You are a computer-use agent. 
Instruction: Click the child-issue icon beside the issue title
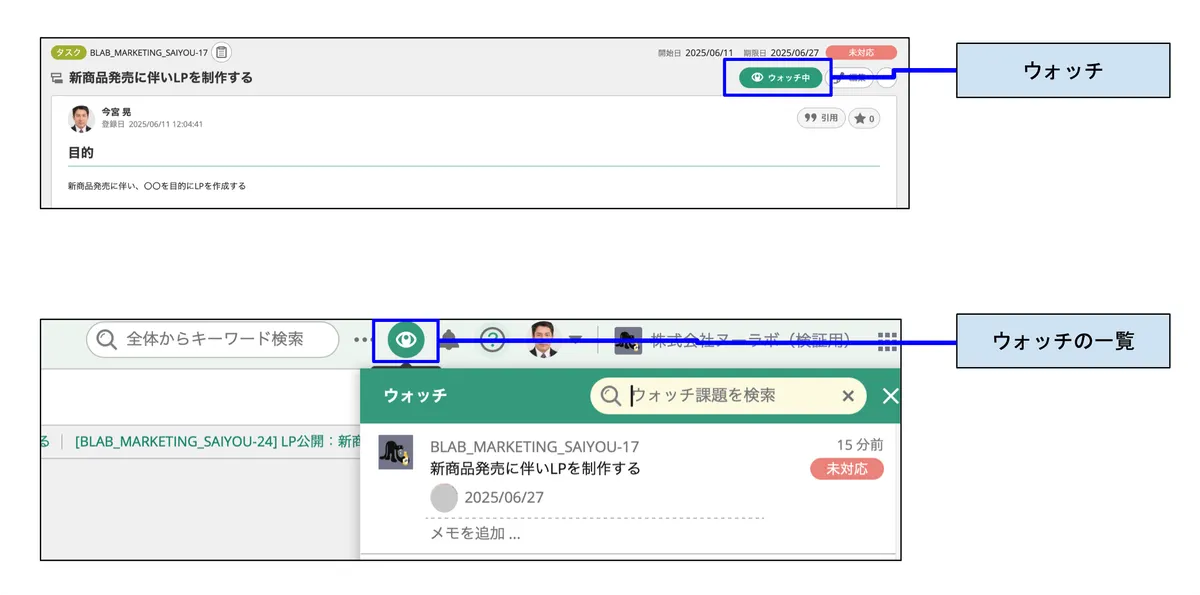(57, 78)
